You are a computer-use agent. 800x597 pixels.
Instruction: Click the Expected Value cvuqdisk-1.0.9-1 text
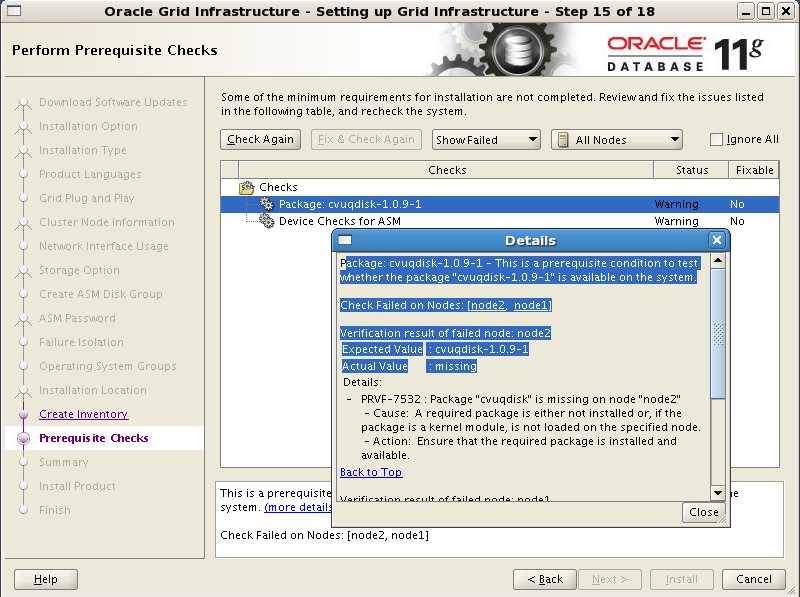(x=435, y=349)
